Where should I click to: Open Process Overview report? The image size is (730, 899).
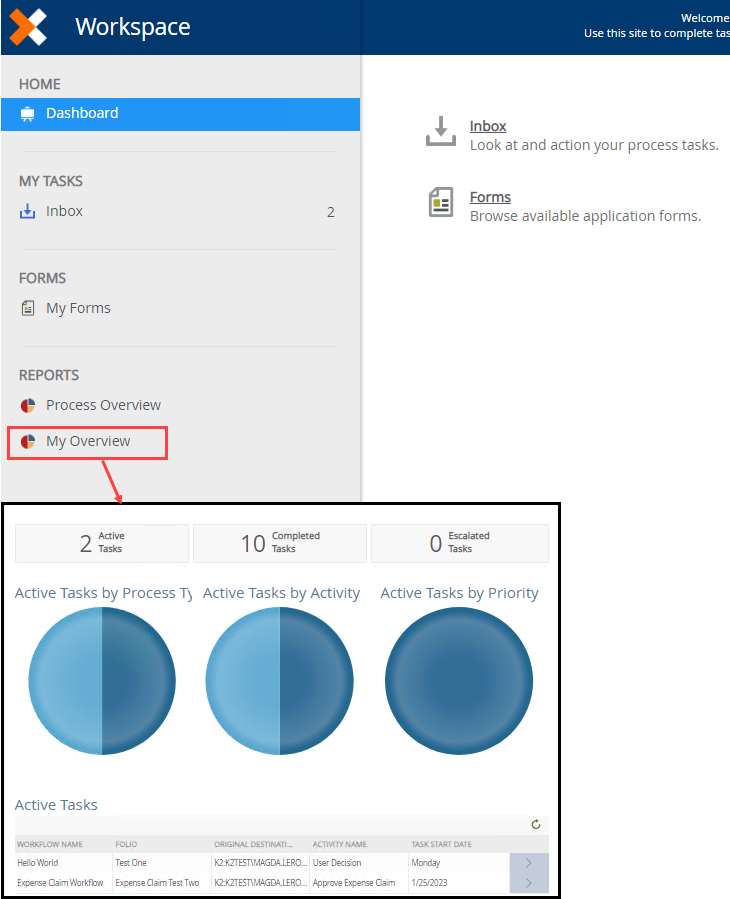[103, 405]
